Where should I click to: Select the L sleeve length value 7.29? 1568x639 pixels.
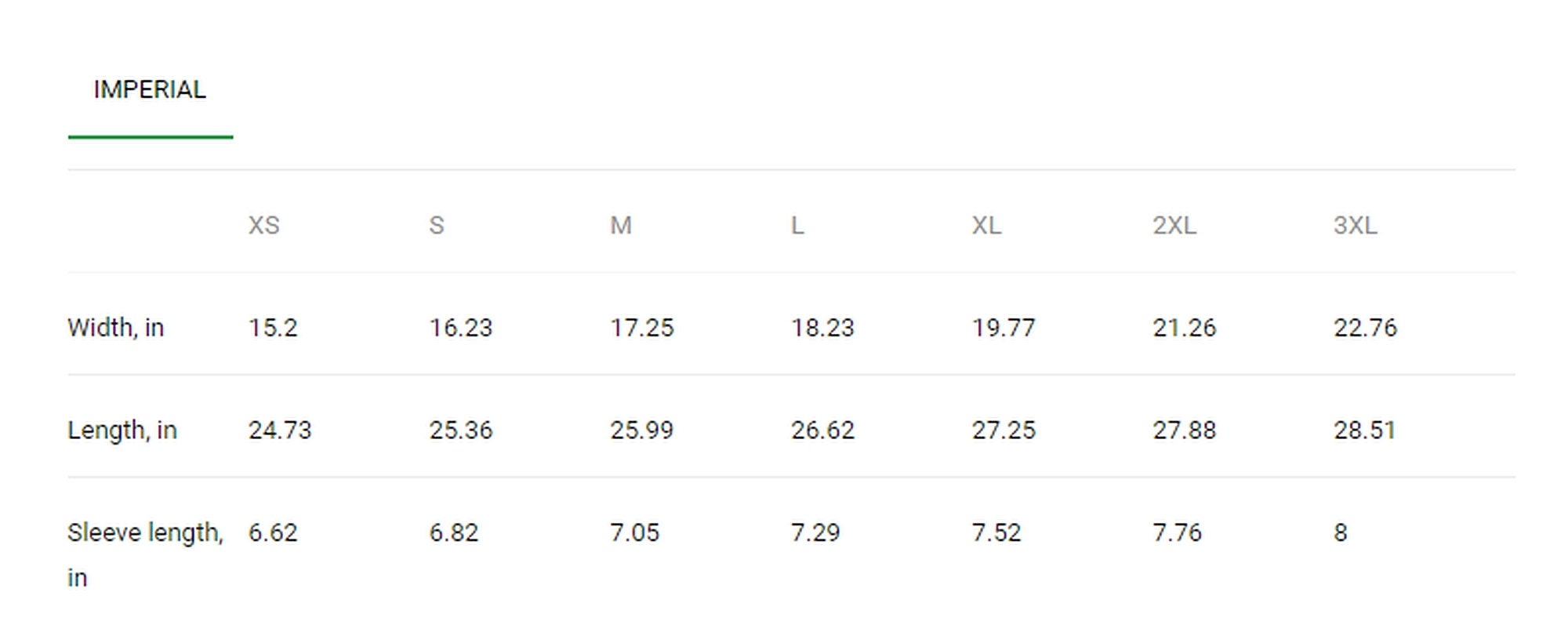(x=815, y=533)
